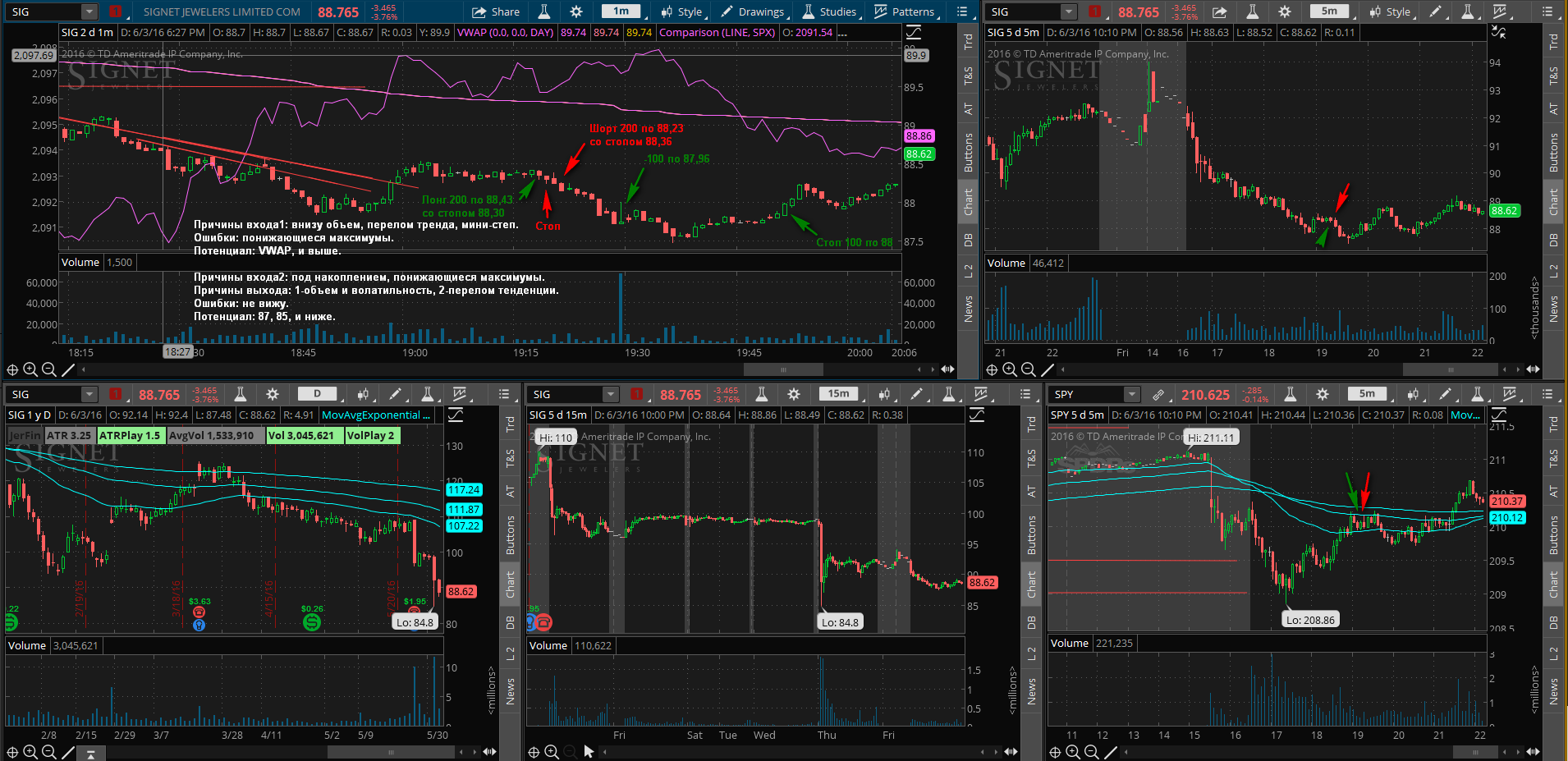Click Share button in the 1m chart toolbar
This screenshot has height=761, width=1568.
[496, 11]
